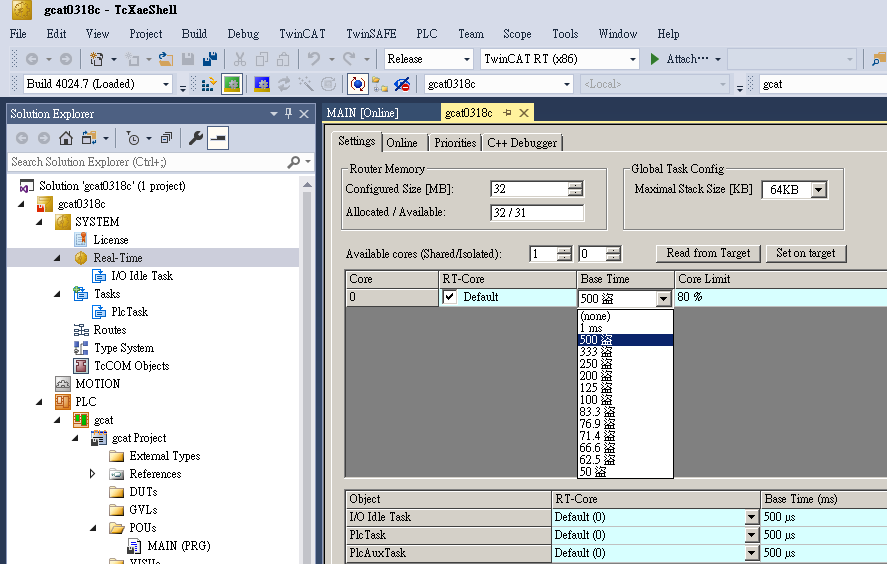Select PlcTask in the Tasks tree
Screen dimensions: 887x564
coord(129,312)
